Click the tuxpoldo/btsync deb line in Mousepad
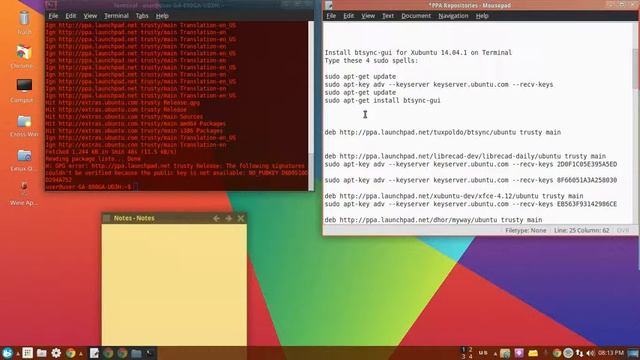Viewport: 640px width, 360px height. click(442, 132)
